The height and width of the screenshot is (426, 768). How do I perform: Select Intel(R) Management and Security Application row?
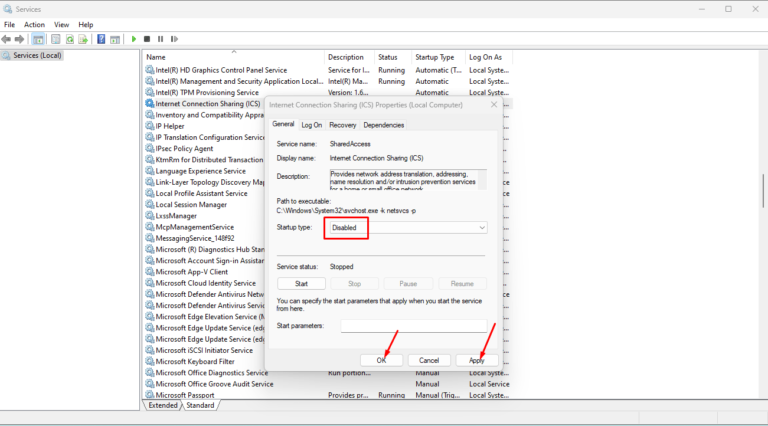point(239,81)
